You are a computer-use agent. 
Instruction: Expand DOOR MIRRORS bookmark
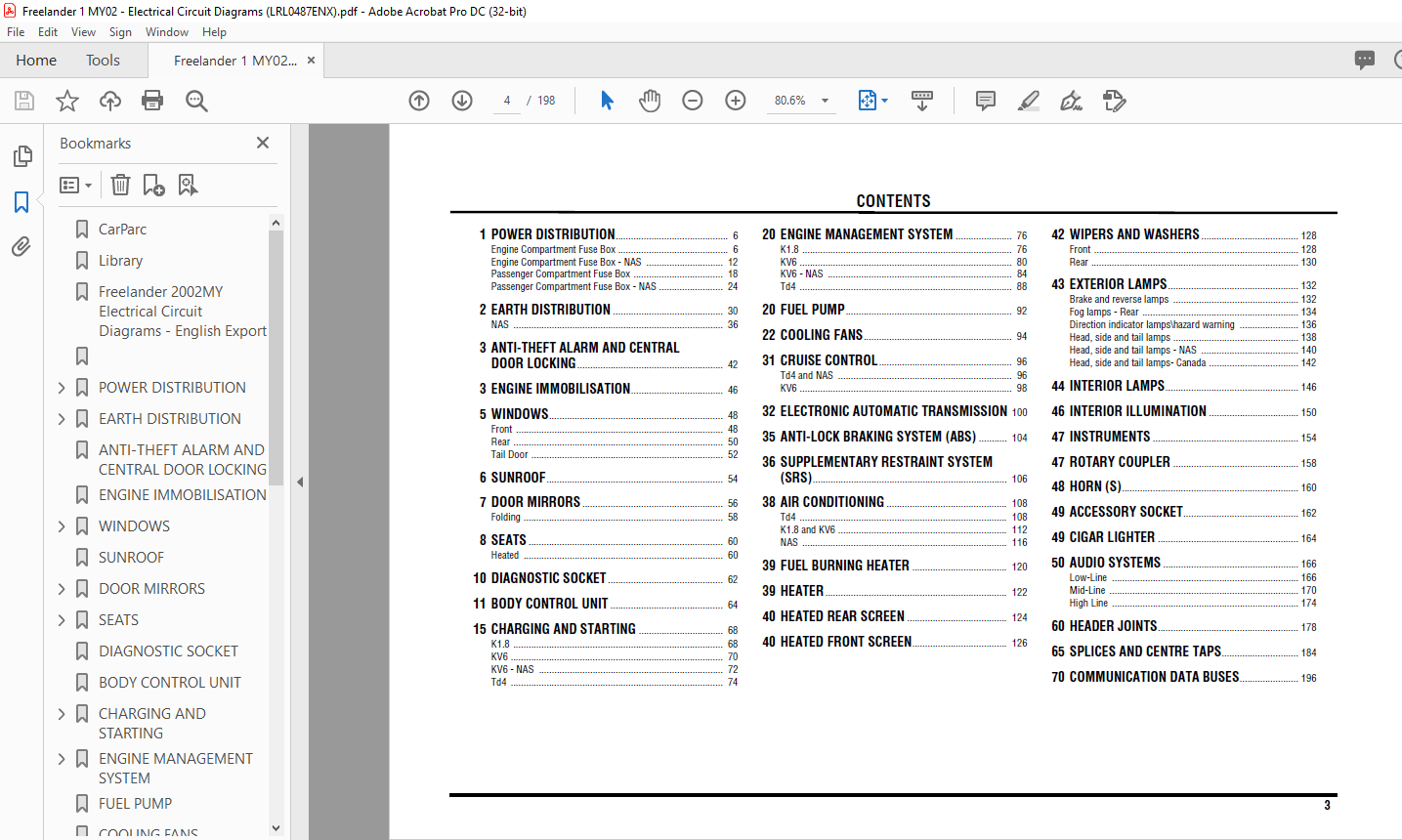(x=62, y=589)
